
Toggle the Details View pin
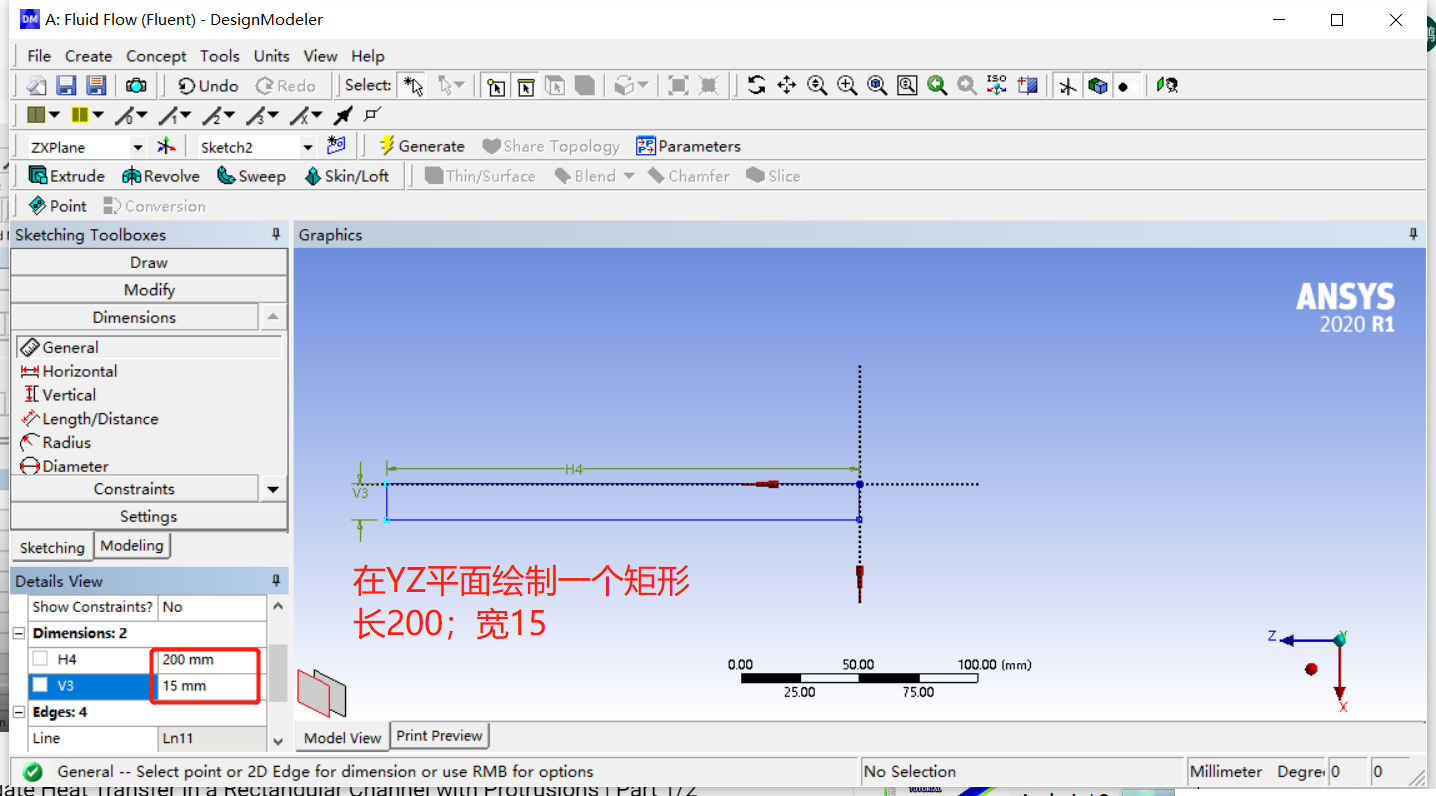276,581
